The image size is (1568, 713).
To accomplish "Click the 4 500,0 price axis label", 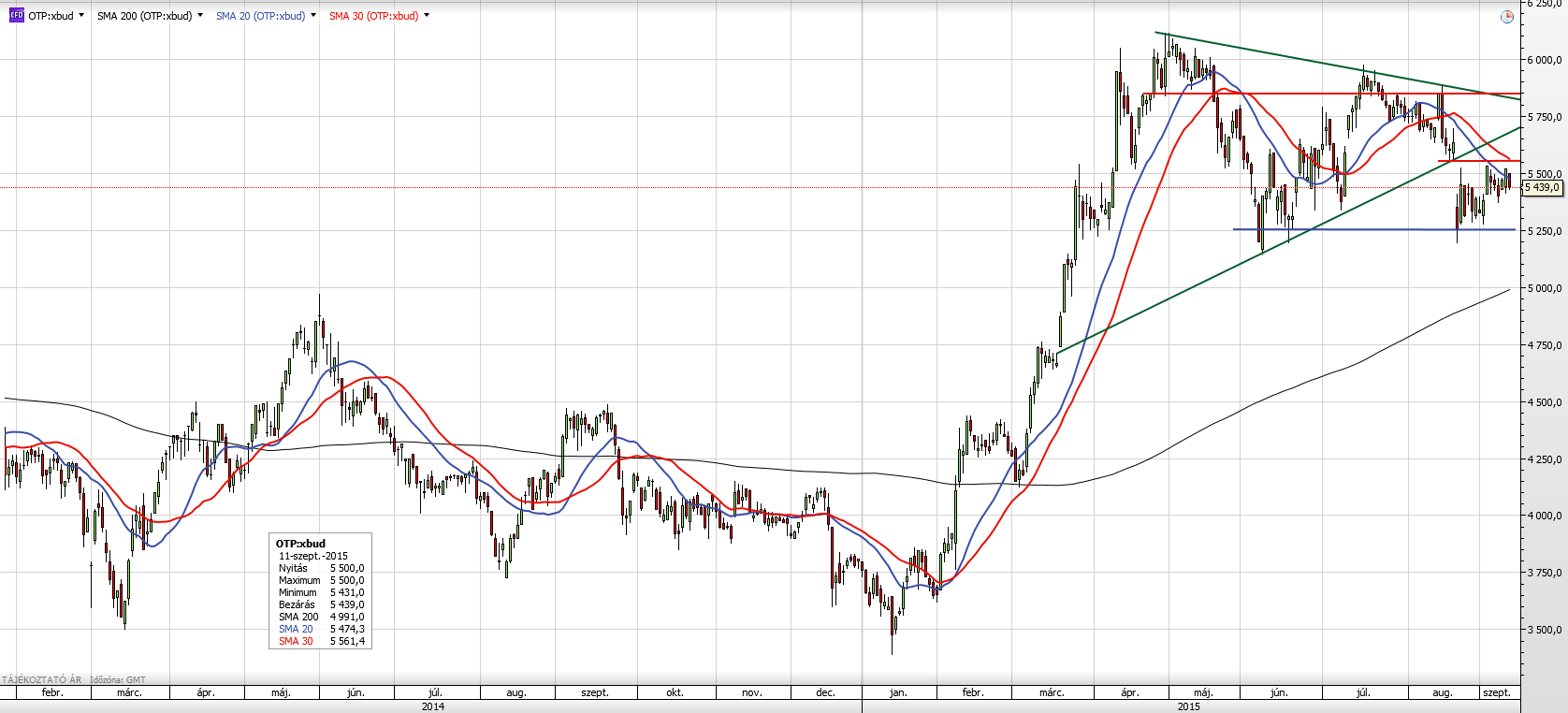I will [x=1545, y=402].
